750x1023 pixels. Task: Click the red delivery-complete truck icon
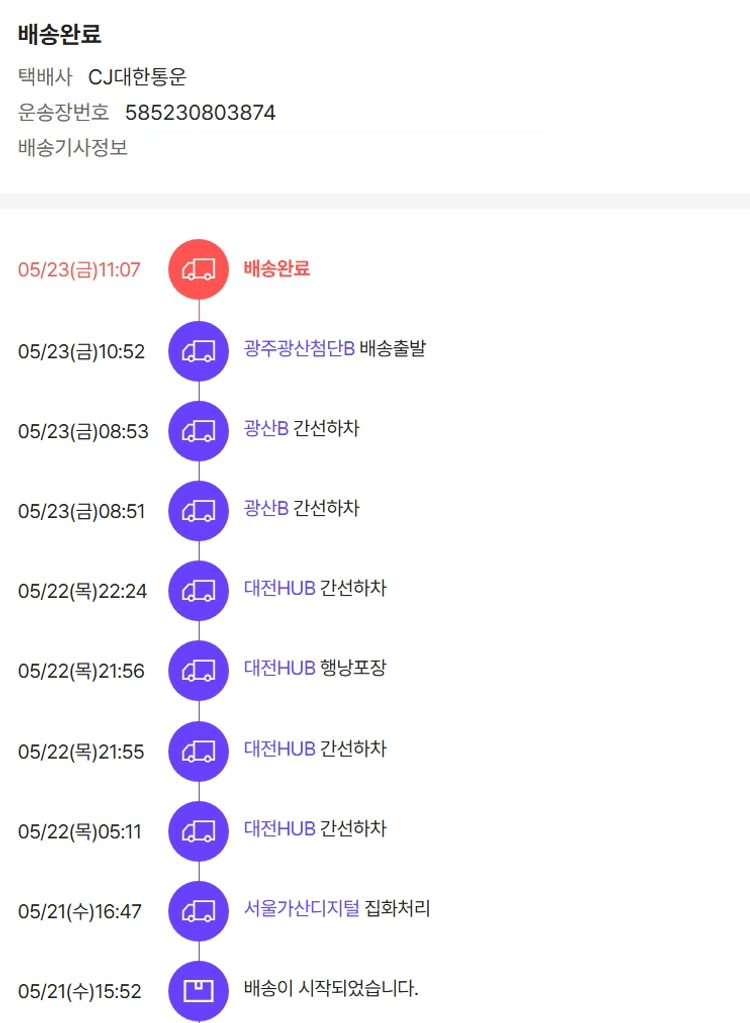[199, 269]
